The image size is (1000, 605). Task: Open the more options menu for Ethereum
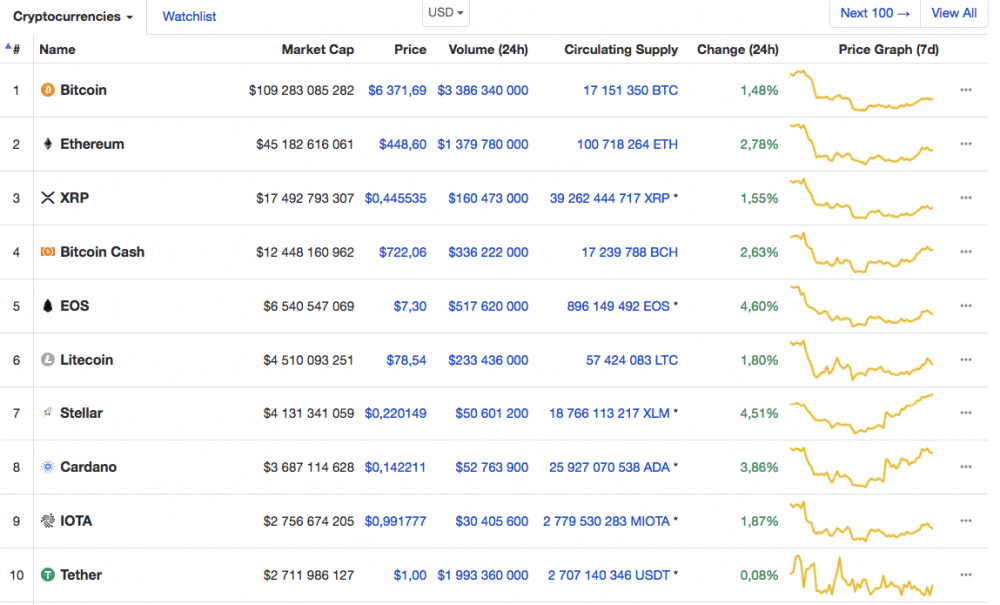click(966, 144)
